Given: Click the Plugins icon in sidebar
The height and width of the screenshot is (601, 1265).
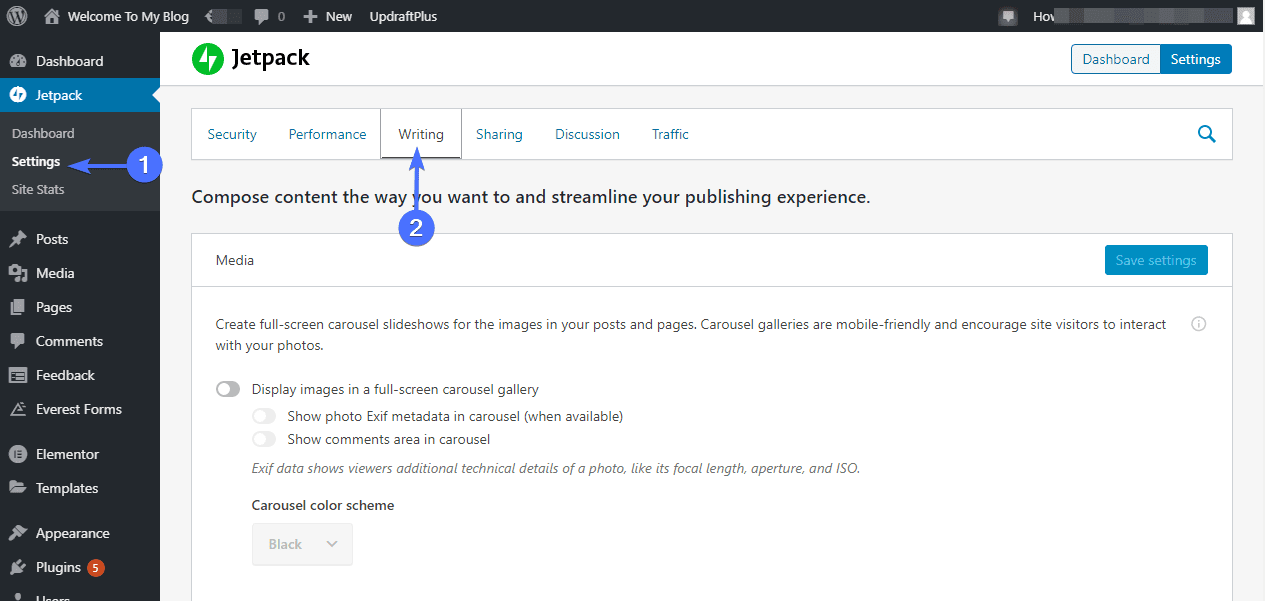Looking at the screenshot, I should (18, 567).
